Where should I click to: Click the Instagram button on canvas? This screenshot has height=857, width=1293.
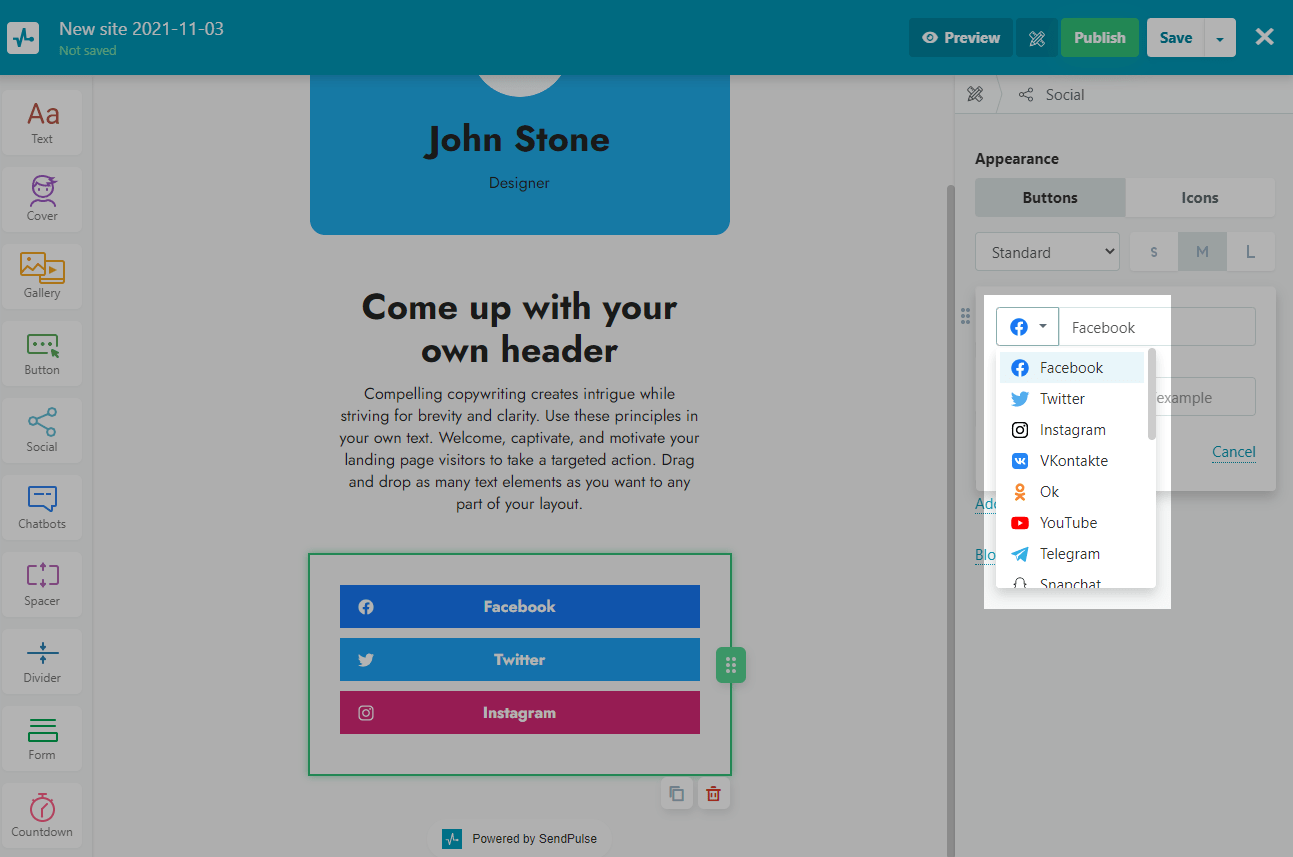[x=520, y=713]
